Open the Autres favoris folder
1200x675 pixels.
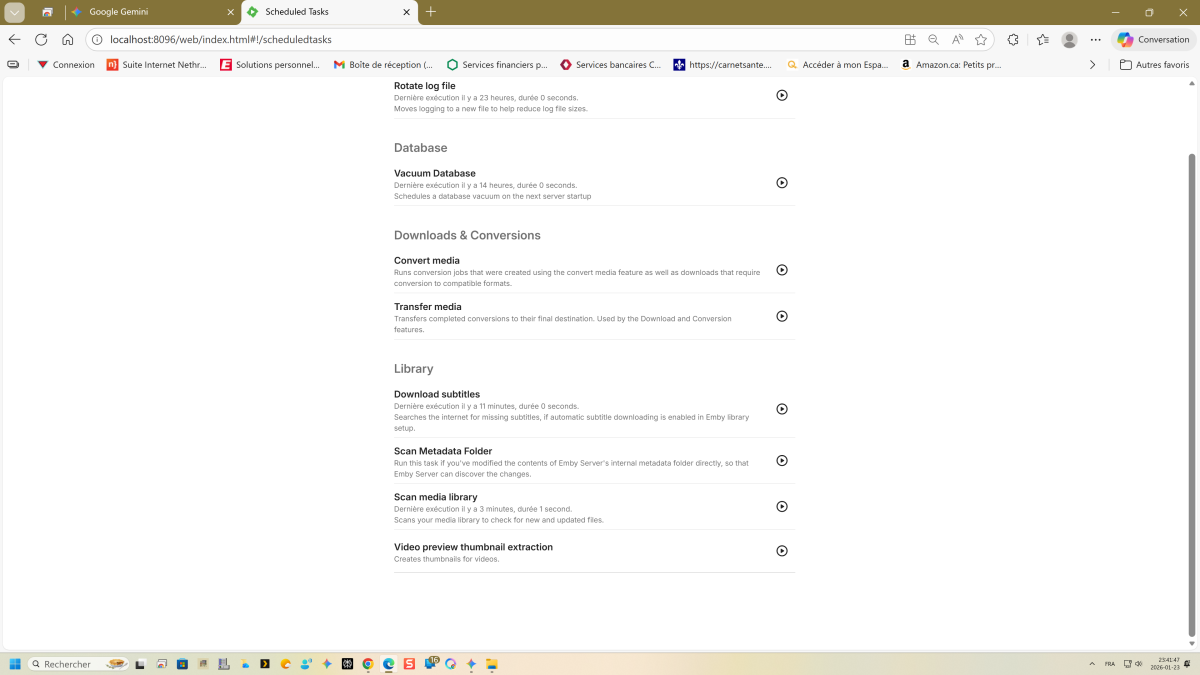1155,64
